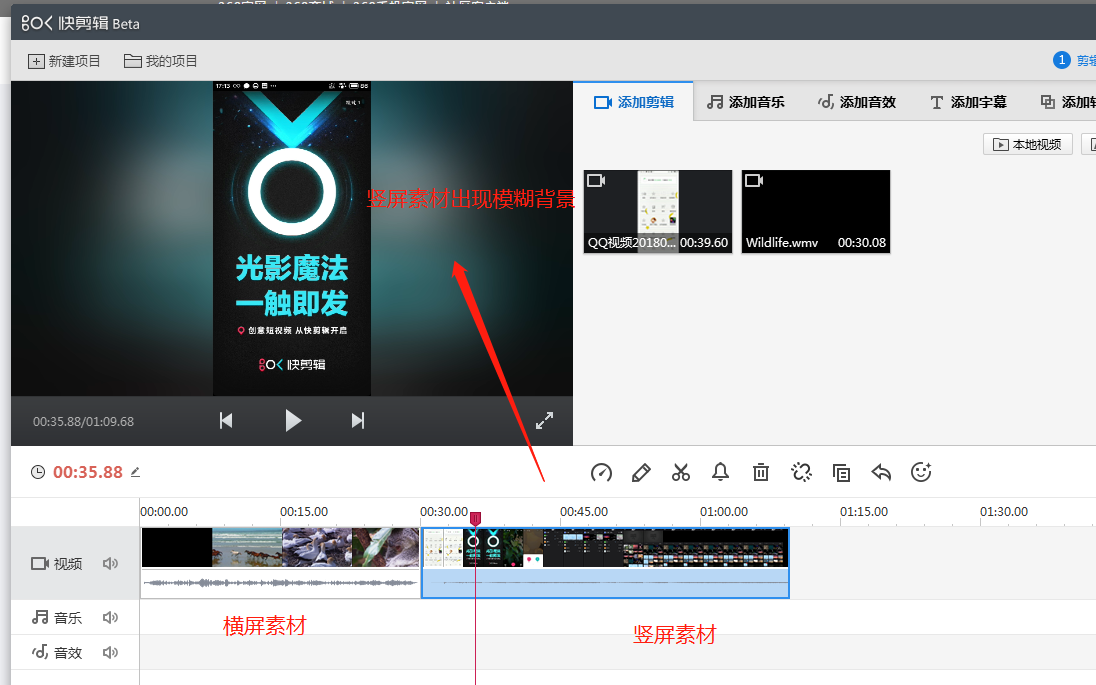Click the copy clip icon
The image size is (1096, 685).
(x=841, y=472)
